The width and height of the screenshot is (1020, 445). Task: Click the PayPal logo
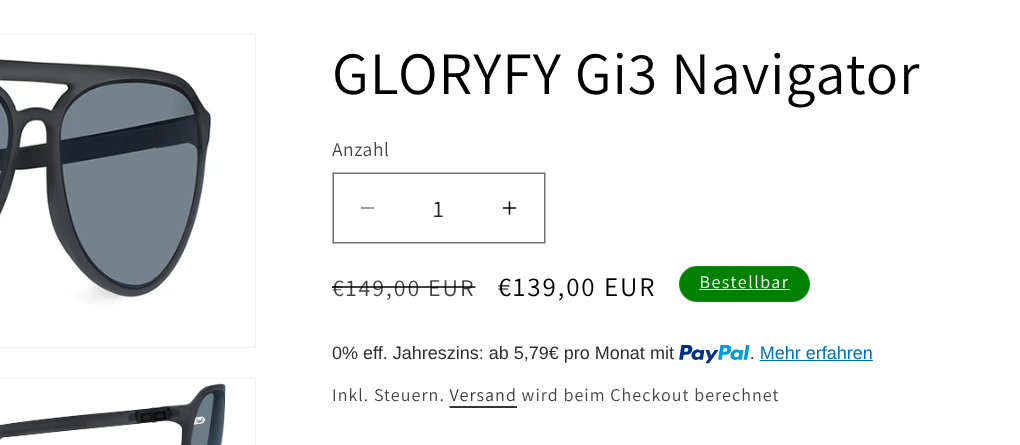pyautogui.click(x=714, y=353)
